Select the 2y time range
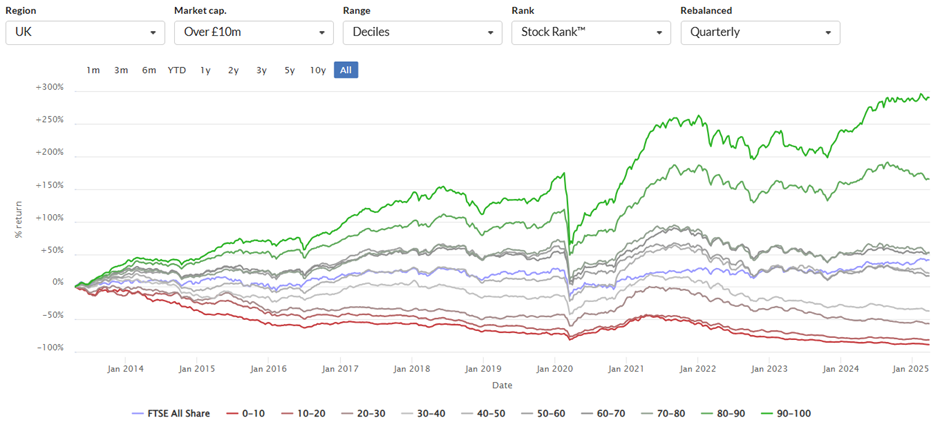 click(233, 70)
